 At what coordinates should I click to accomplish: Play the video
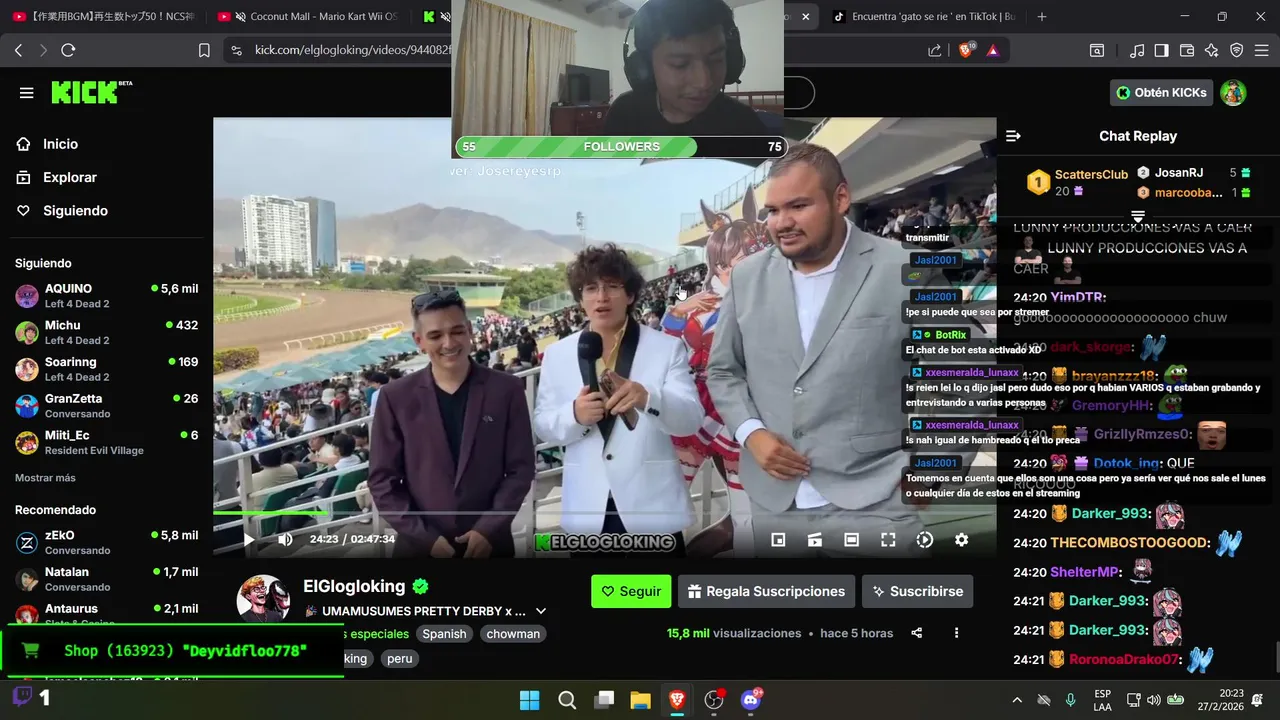pyautogui.click(x=249, y=540)
